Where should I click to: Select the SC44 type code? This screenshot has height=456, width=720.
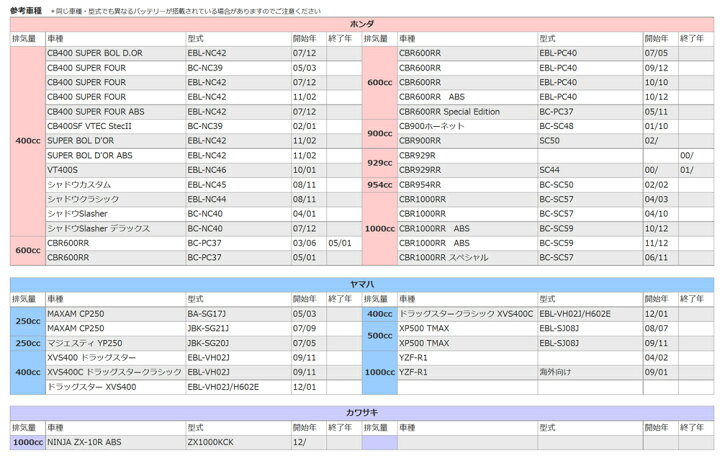pyautogui.click(x=549, y=170)
